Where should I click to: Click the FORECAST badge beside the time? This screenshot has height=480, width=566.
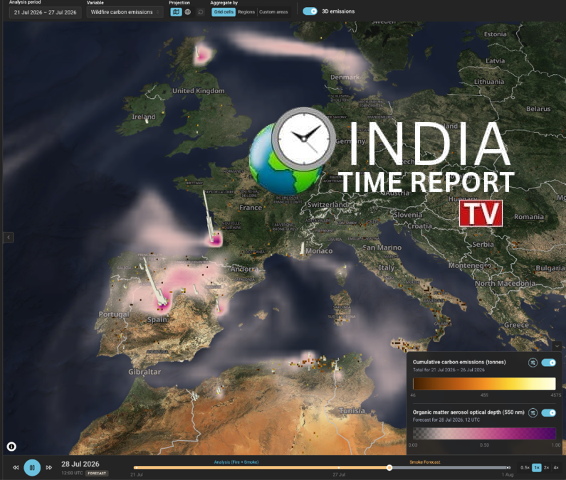click(x=97, y=473)
